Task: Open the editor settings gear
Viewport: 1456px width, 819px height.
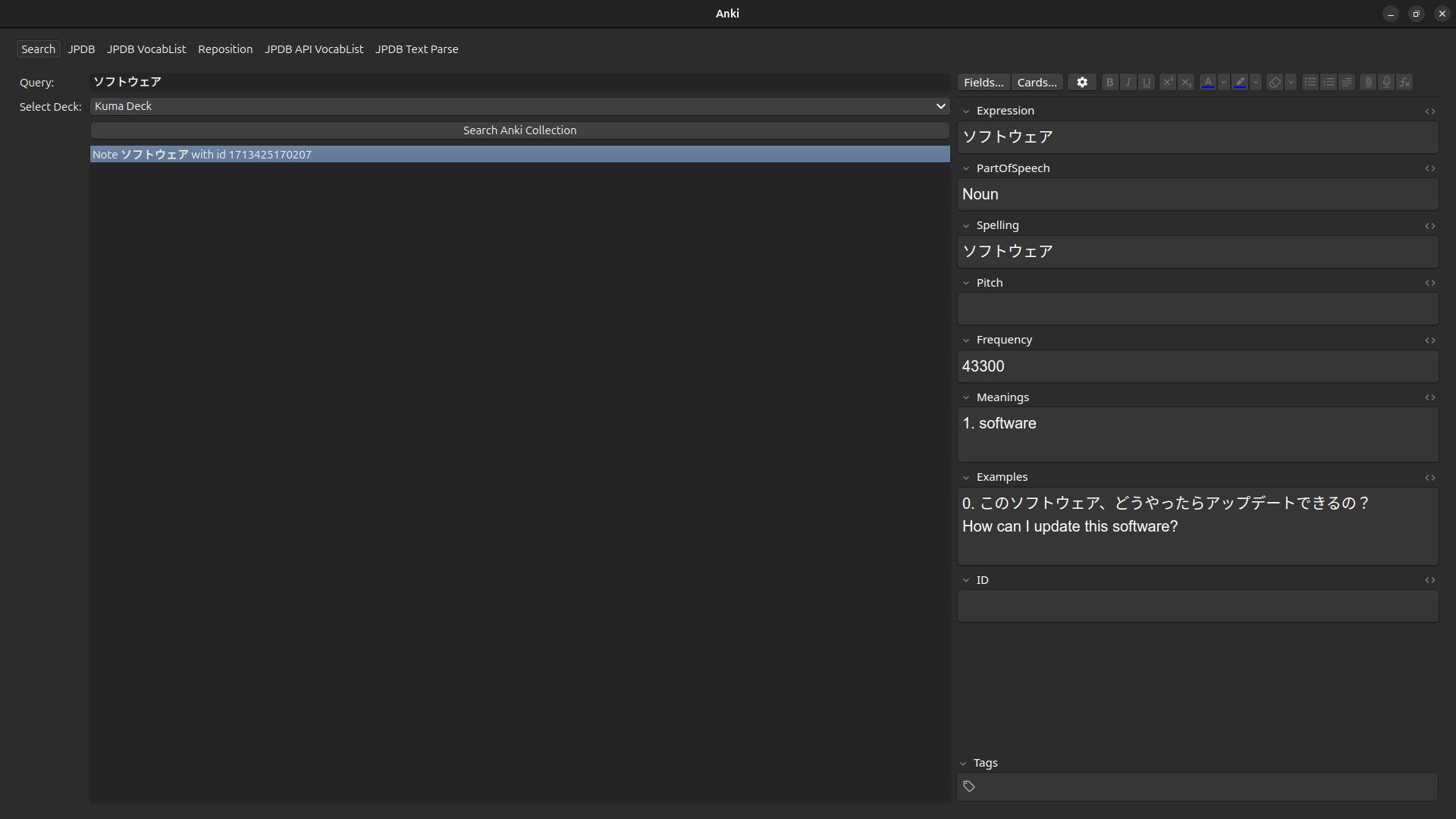Action: (x=1082, y=82)
